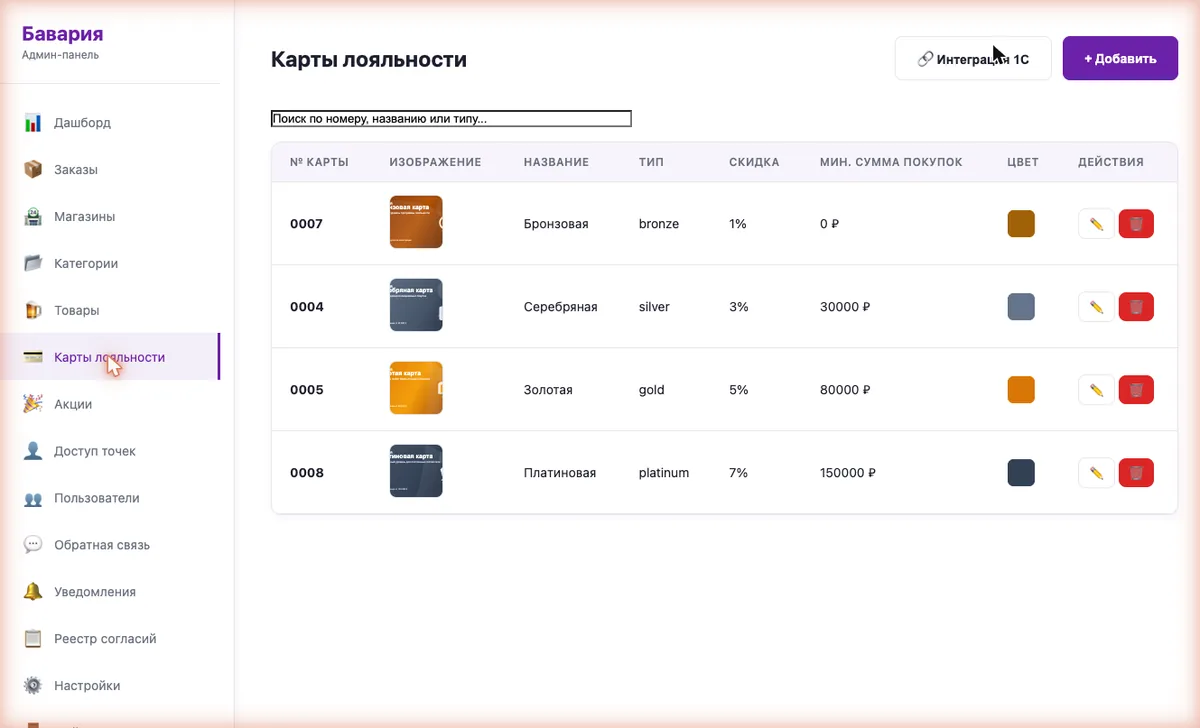Open the Платиновая card image thumbnail
The width and height of the screenshot is (1200, 728).
[416, 471]
